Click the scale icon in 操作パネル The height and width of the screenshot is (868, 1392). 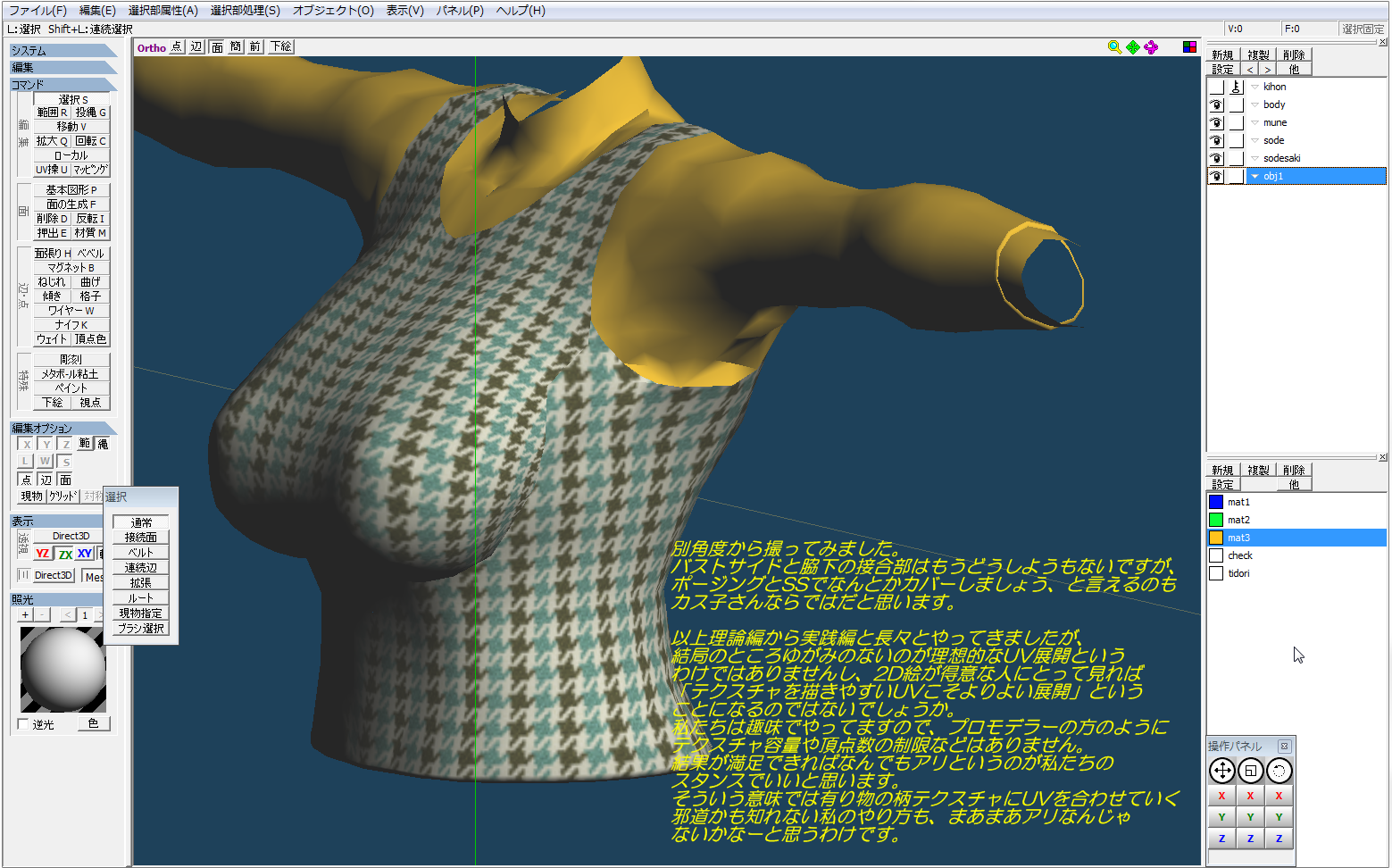tap(1250, 771)
